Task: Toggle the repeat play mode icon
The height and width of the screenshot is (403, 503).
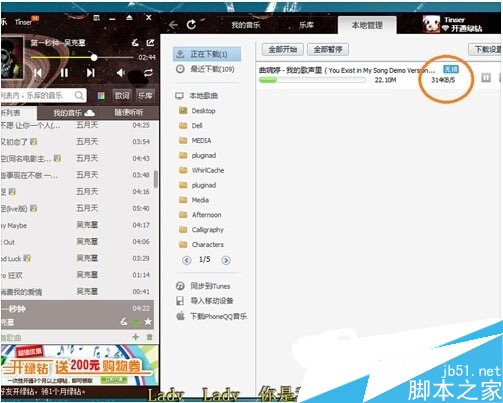Action: pos(148,72)
